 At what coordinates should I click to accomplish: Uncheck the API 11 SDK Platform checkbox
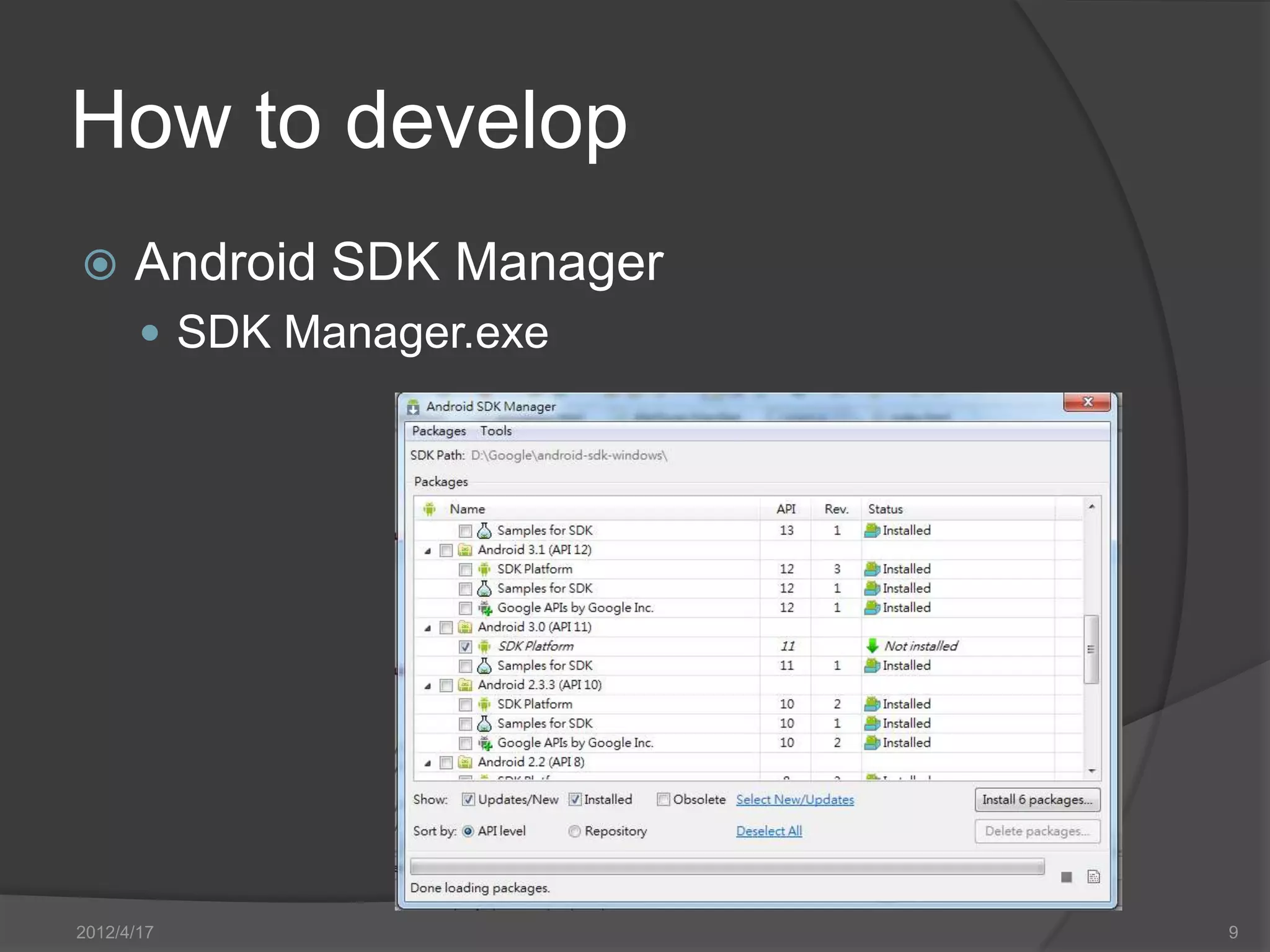point(465,647)
